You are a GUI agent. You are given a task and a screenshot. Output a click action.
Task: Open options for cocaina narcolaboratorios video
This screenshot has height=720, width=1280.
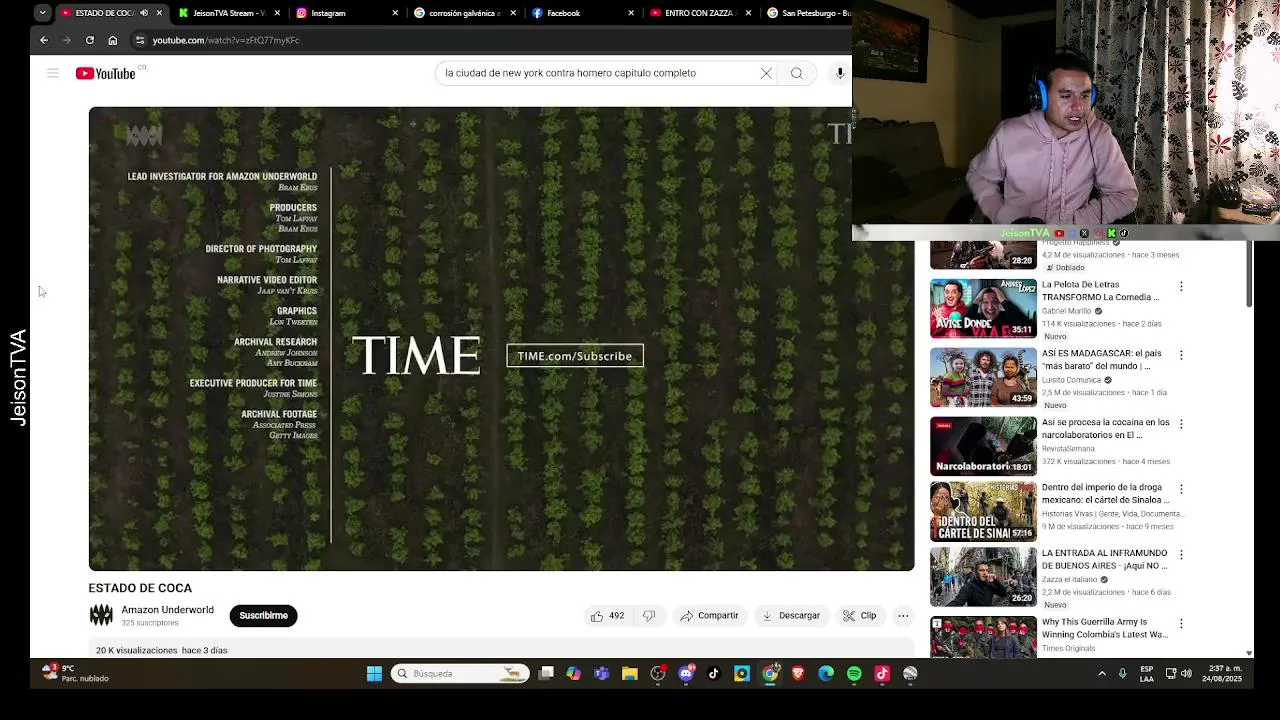click(1181, 424)
